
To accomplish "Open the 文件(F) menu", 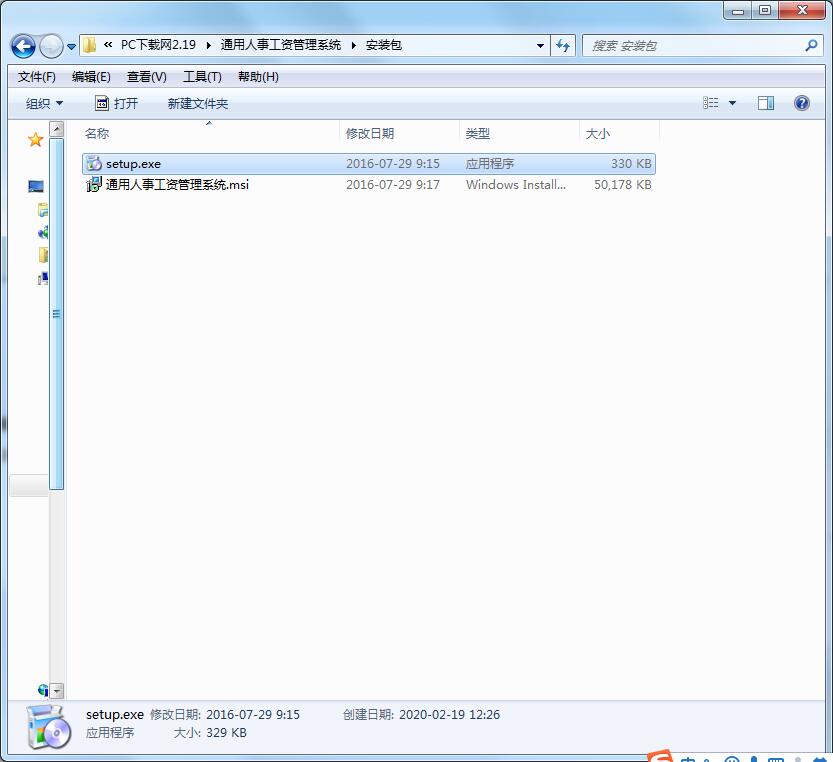I will [37, 77].
